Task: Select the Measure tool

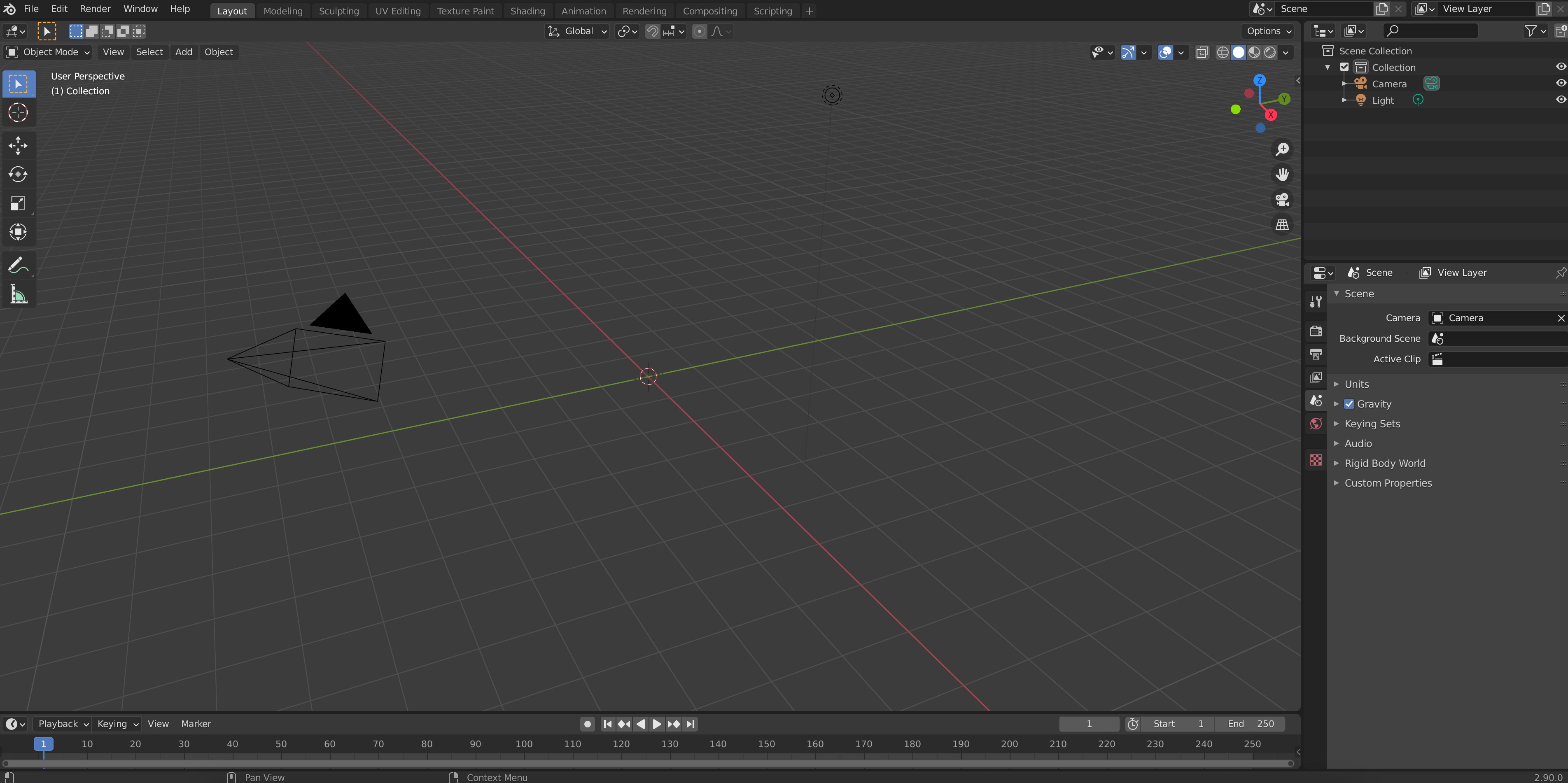Action: 18,294
